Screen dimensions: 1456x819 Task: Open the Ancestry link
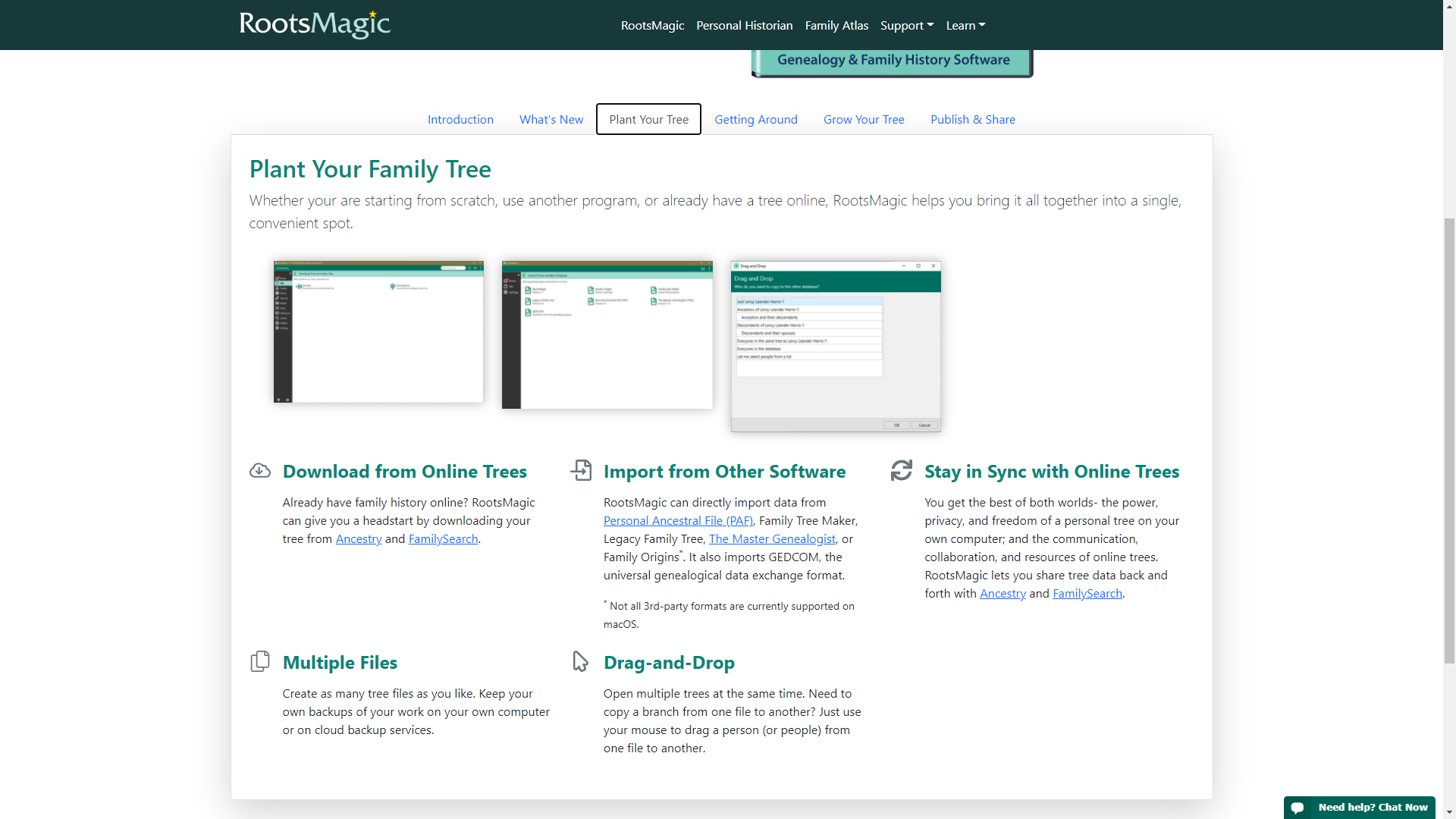tap(358, 538)
